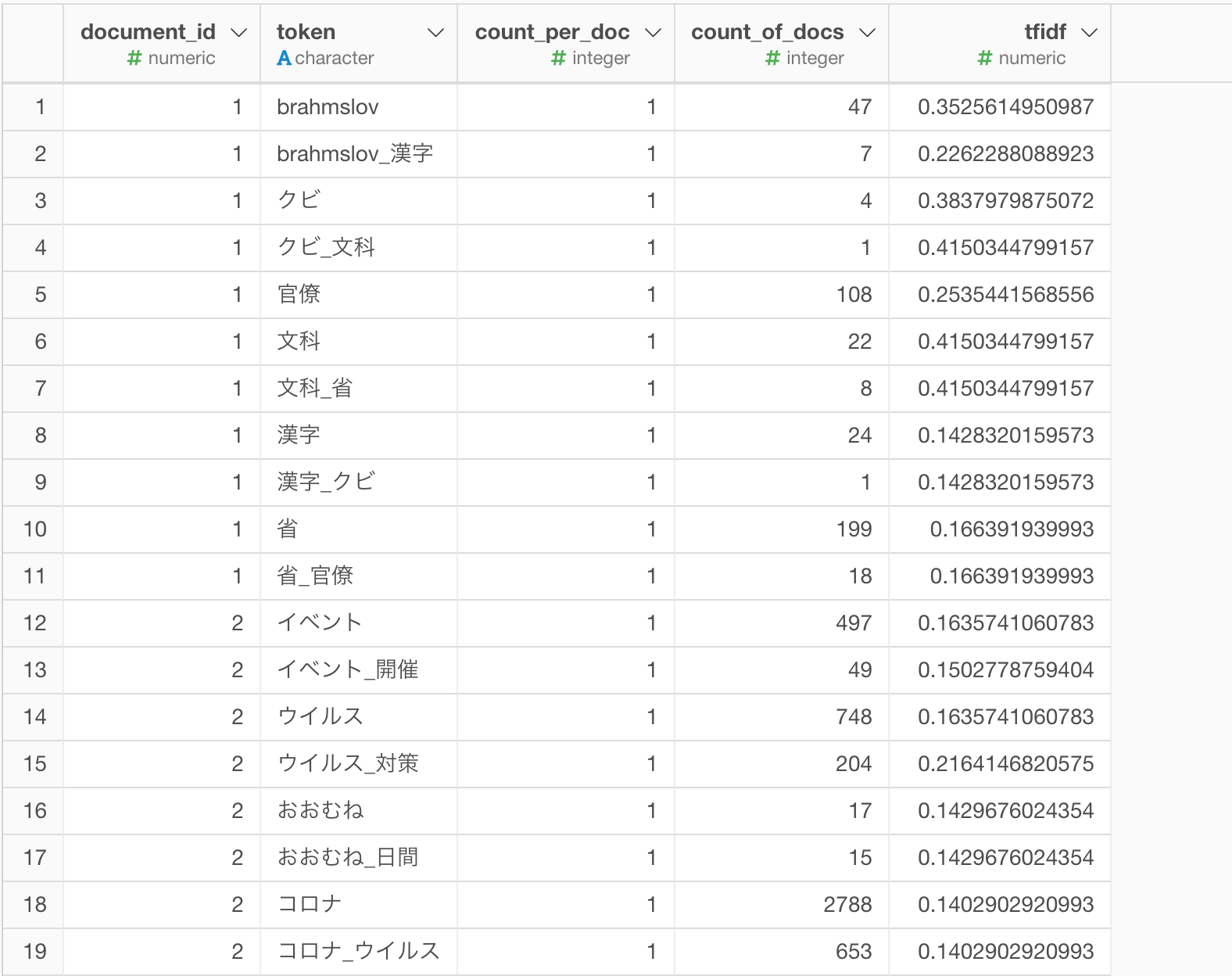
Task: Click count_of_docs value 2788
Action: coord(847,905)
